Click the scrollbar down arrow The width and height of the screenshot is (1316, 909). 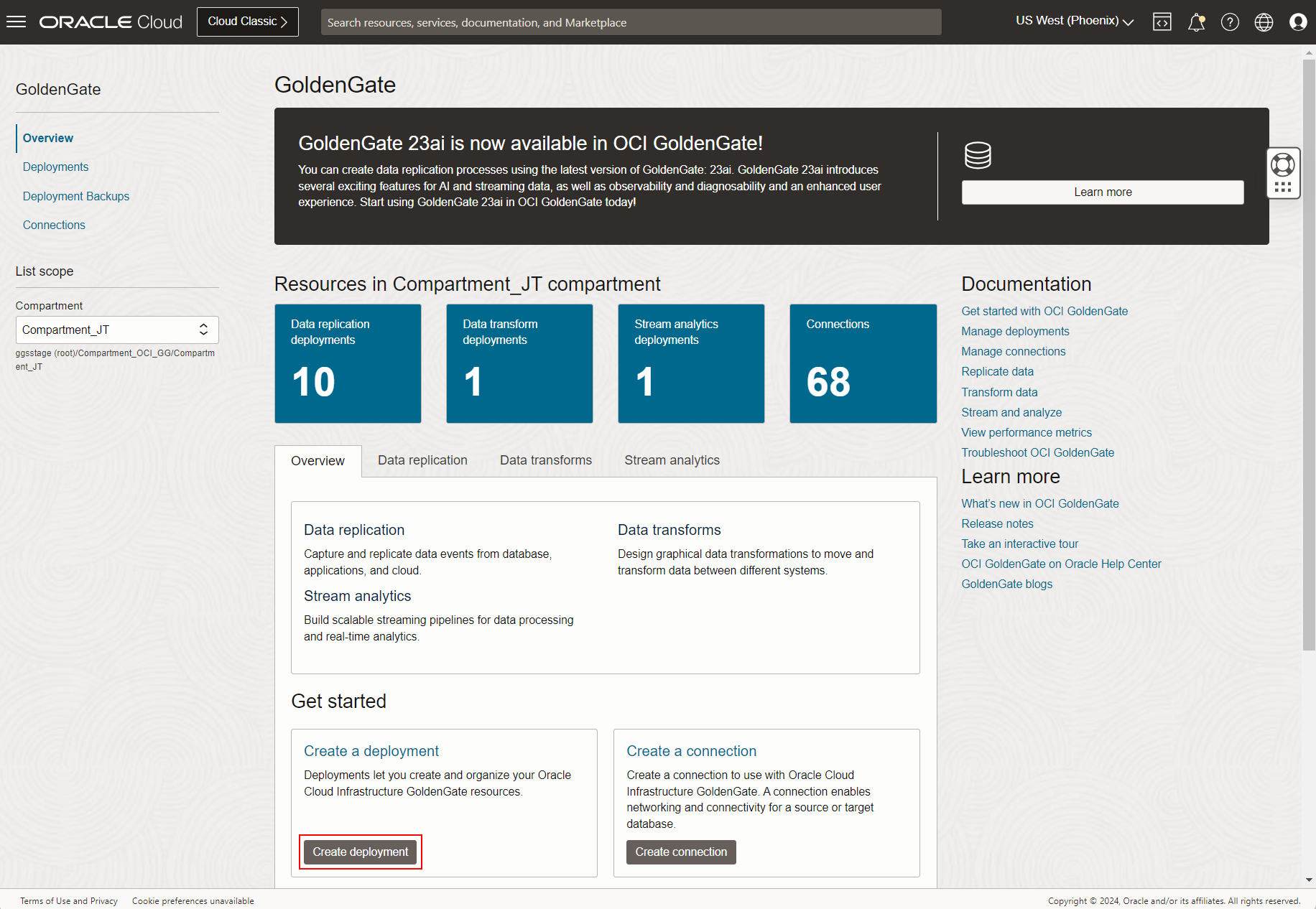click(1309, 880)
